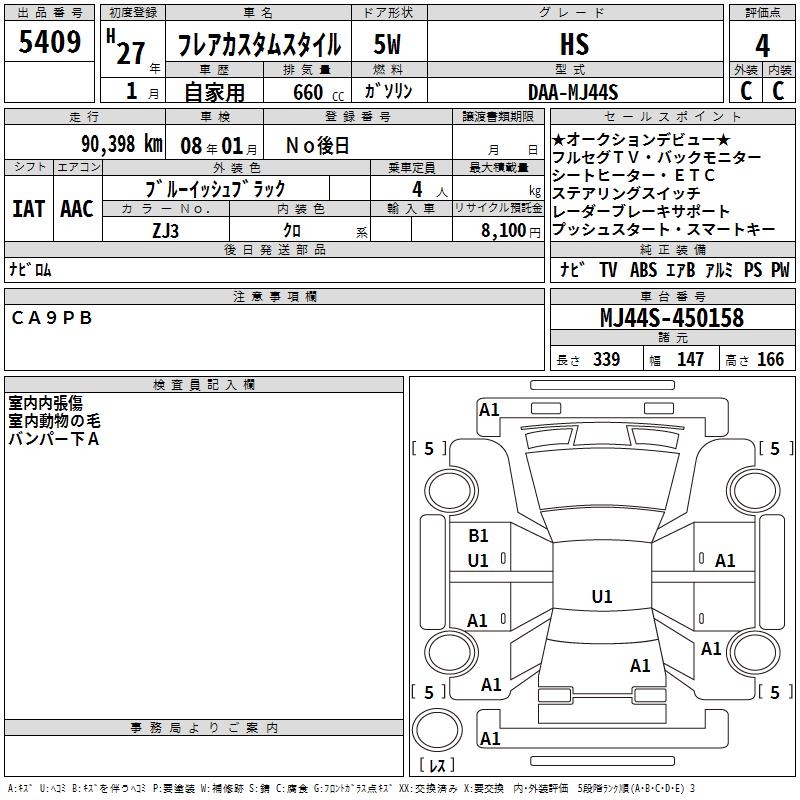Click interior color クロ

292,231
